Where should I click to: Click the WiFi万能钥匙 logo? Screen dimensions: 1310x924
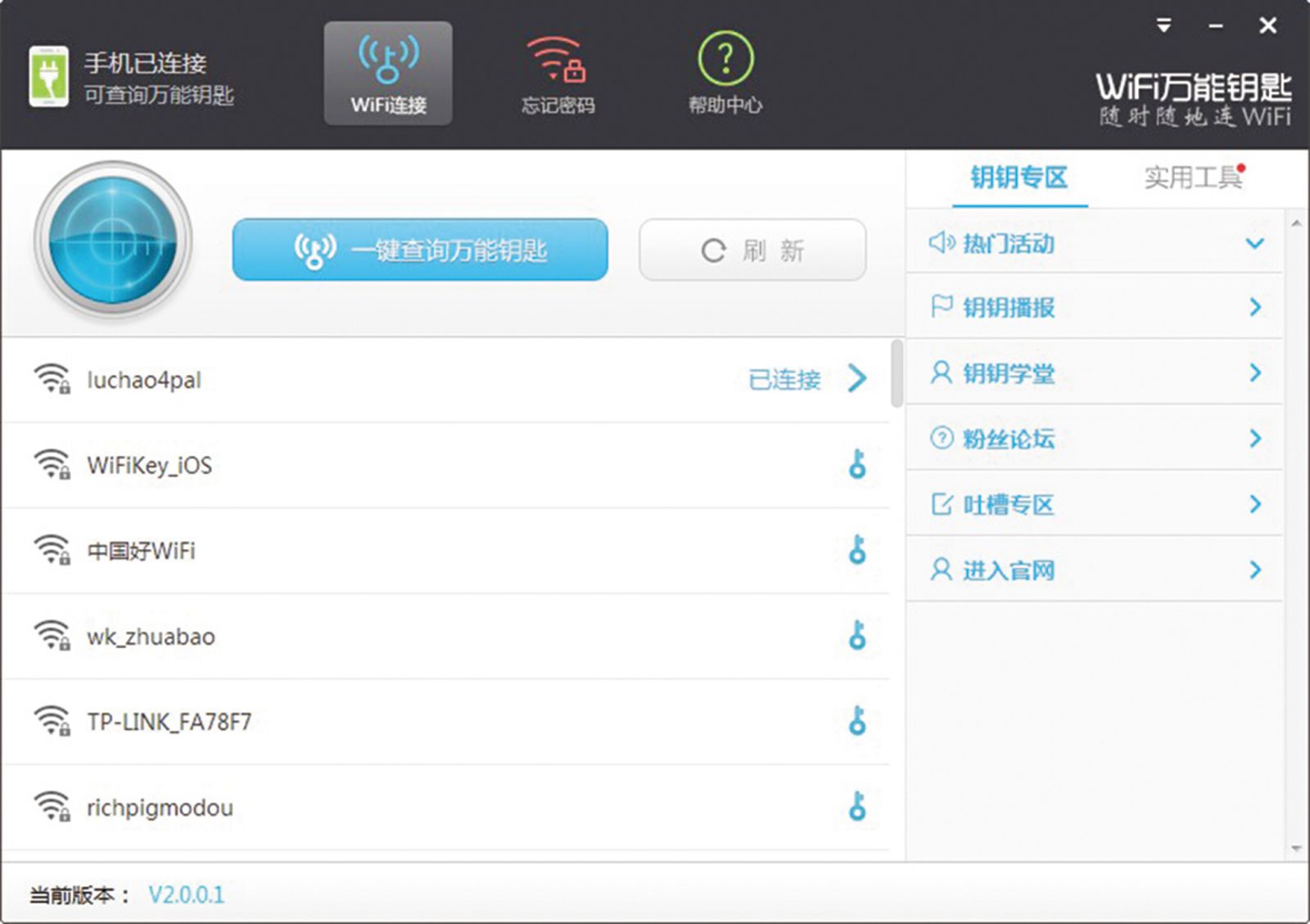pyautogui.click(x=1194, y=99)
